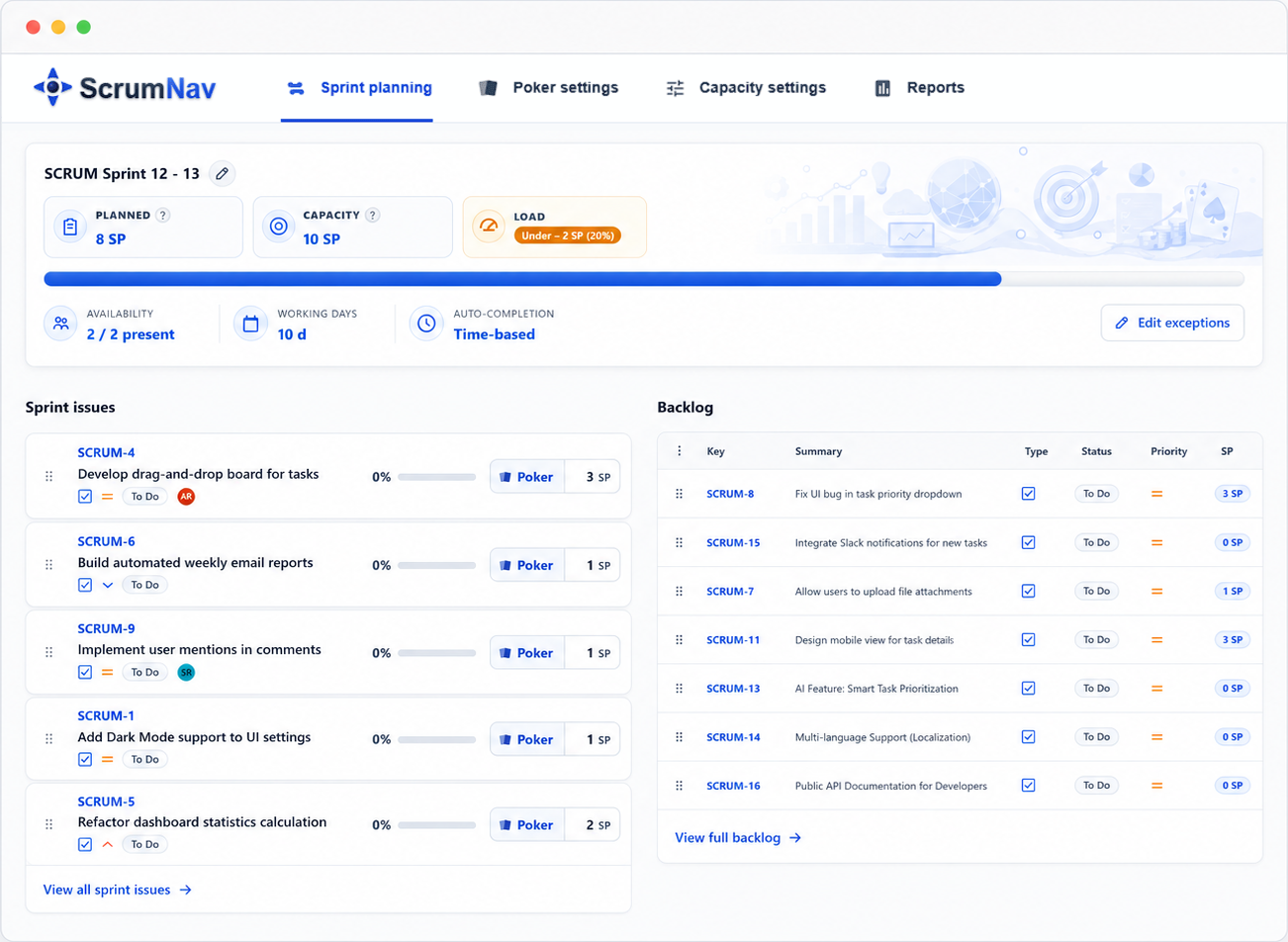Image resolution: width=1288 pixels, height=942 pixels.
Task: Click medium priority icon on SCRUM-13 row
Action: click(1156, 689)
